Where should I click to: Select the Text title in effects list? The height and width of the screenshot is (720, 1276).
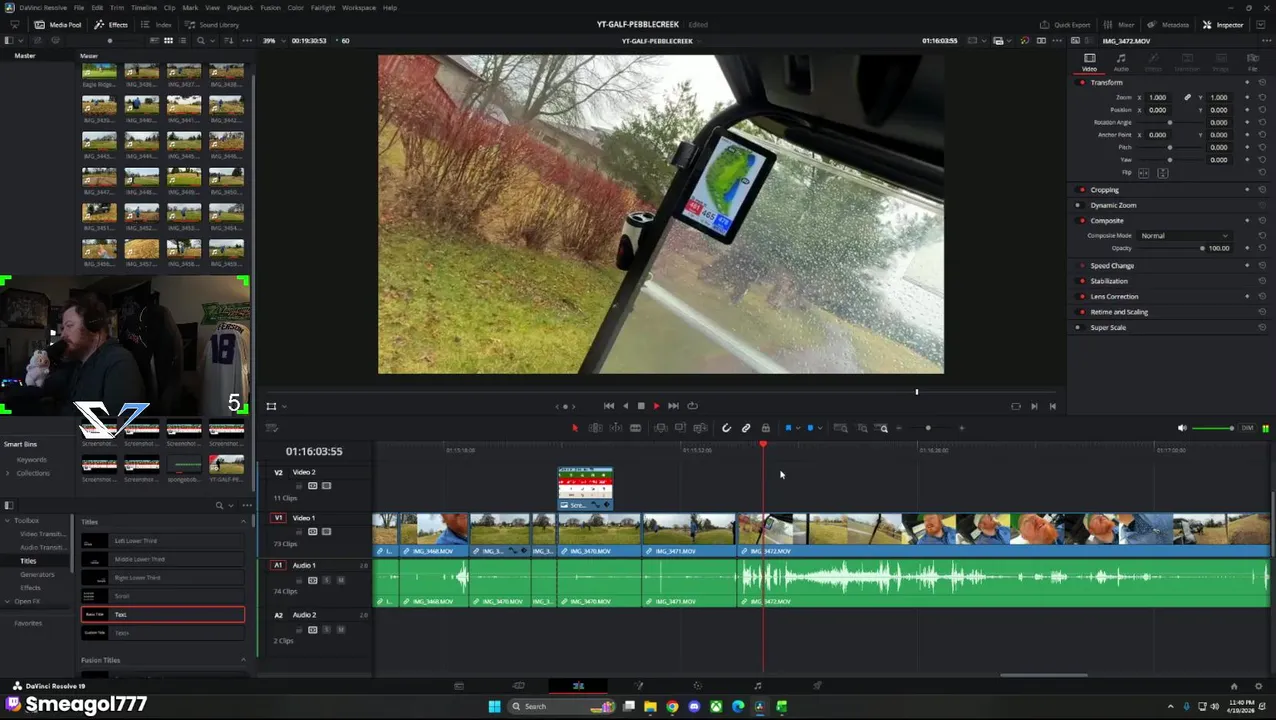tap(163, 614)
